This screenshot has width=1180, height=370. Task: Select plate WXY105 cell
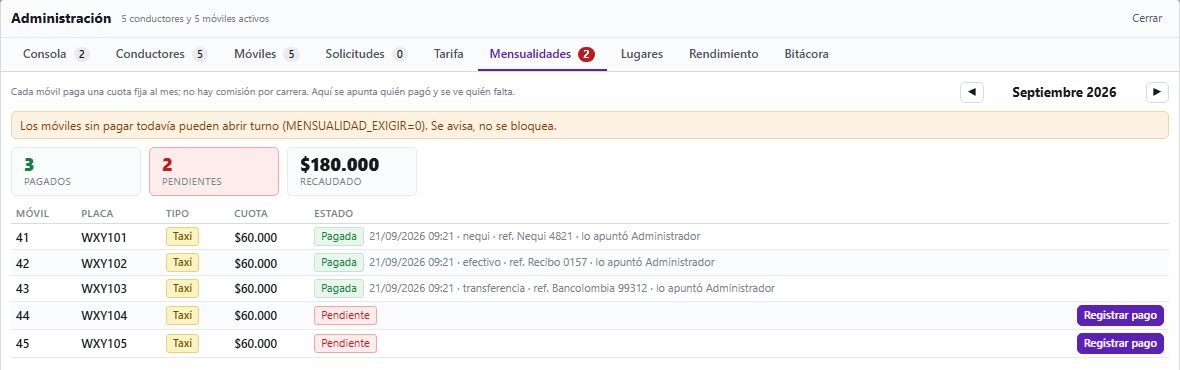[x=104, y=344]
